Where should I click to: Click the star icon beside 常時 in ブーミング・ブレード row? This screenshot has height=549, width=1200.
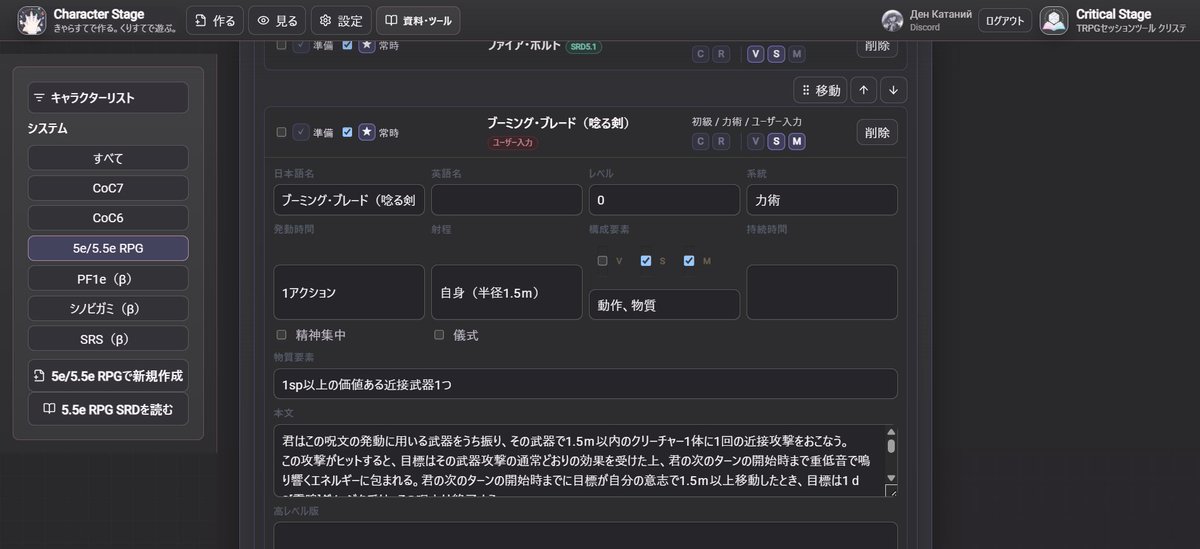(367, 132)
